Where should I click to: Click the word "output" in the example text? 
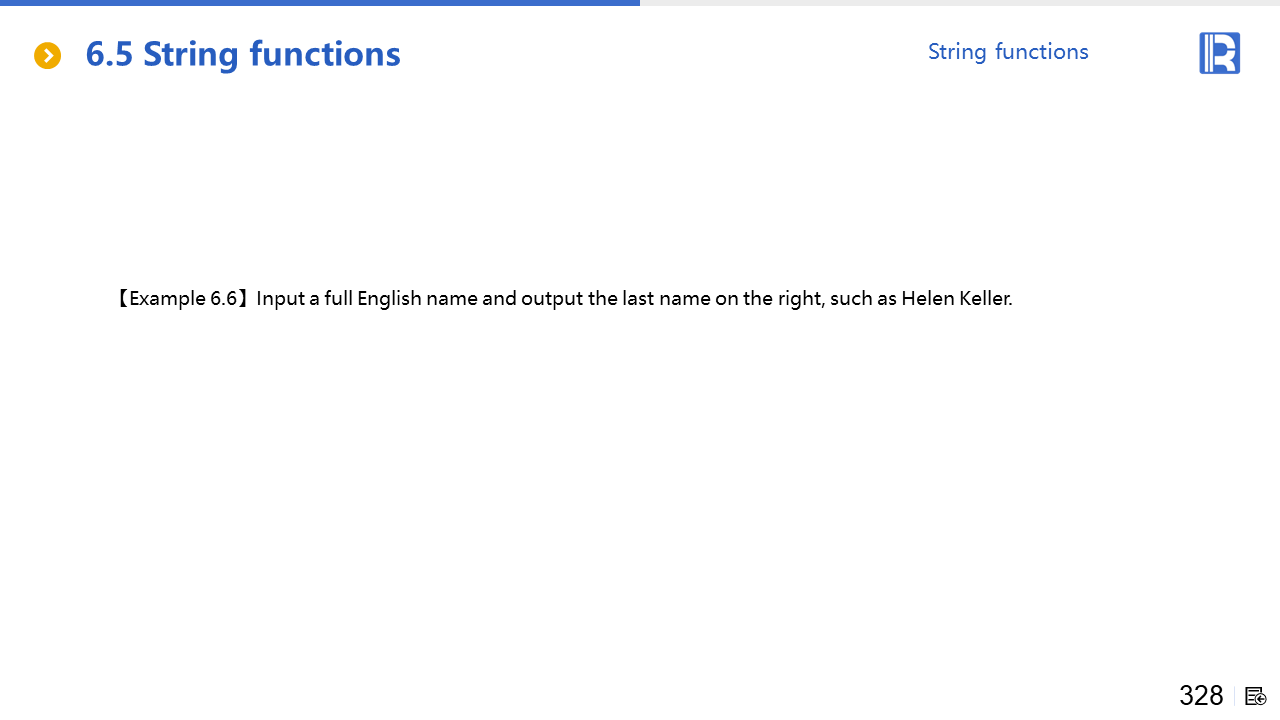click(552, 299)
